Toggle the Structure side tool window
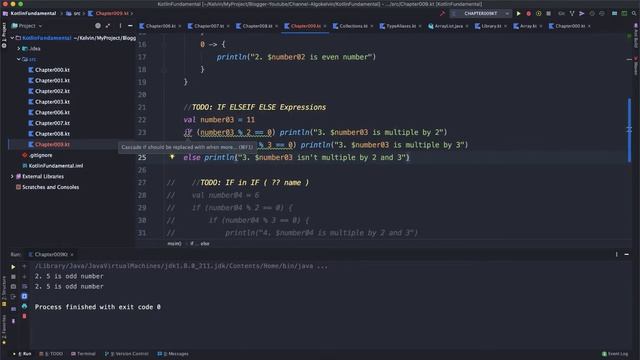640x360 pixels. (4, 291)
